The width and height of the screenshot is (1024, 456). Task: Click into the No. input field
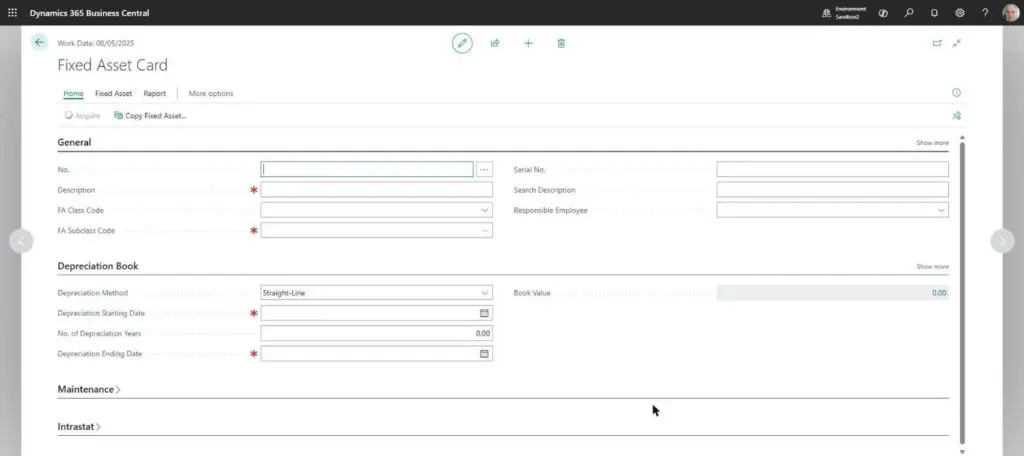coord(367,169)
